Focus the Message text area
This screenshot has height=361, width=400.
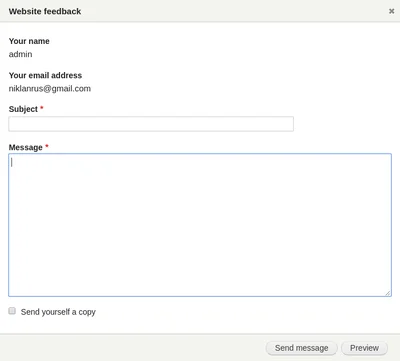tap(200, 225)
